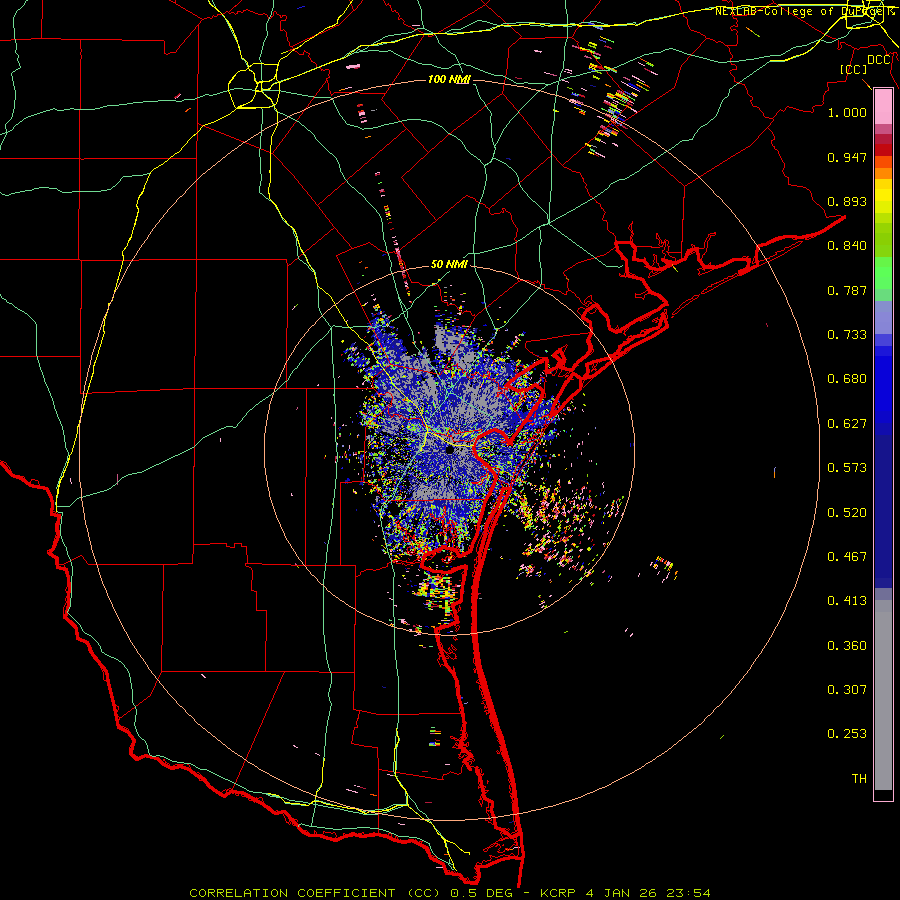Click the 0.787 value on the color scale

click(847, 290)
